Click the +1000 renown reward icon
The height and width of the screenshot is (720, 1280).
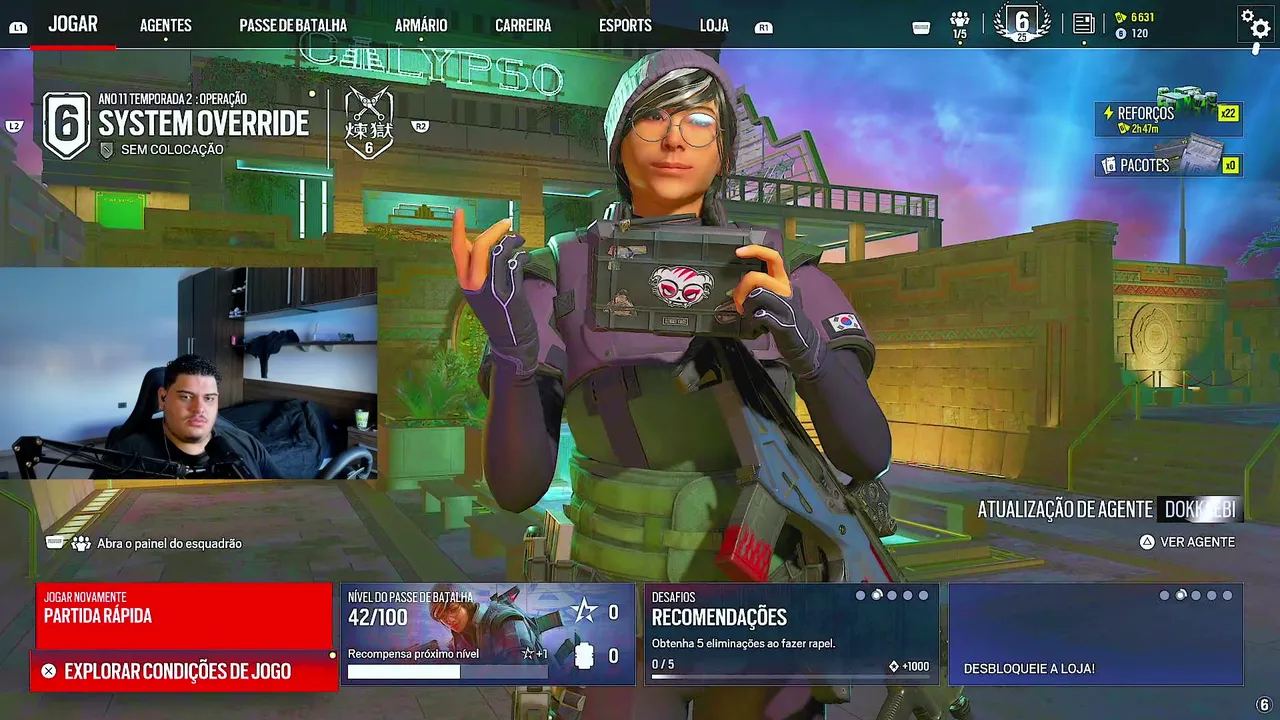[894, 666]
